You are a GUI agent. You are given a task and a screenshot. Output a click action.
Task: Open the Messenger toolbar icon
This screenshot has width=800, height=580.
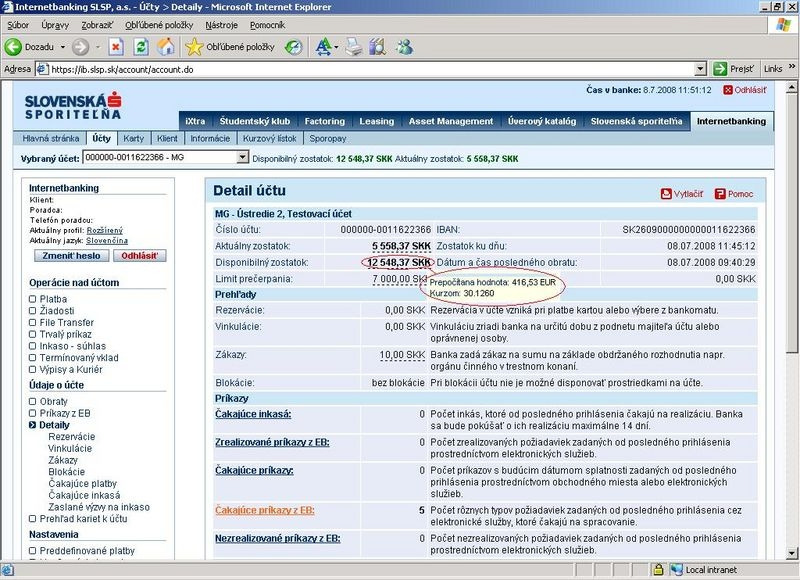tap(404, 46)
